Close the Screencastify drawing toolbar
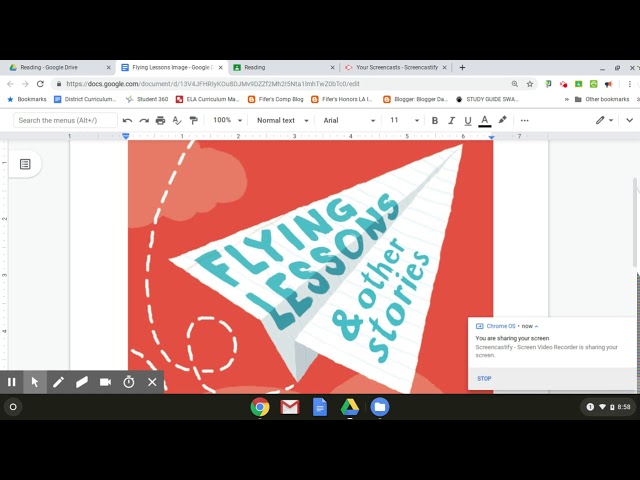Image resolution: width=640 pixels, height=480 pixels. [x=152, y=382]
